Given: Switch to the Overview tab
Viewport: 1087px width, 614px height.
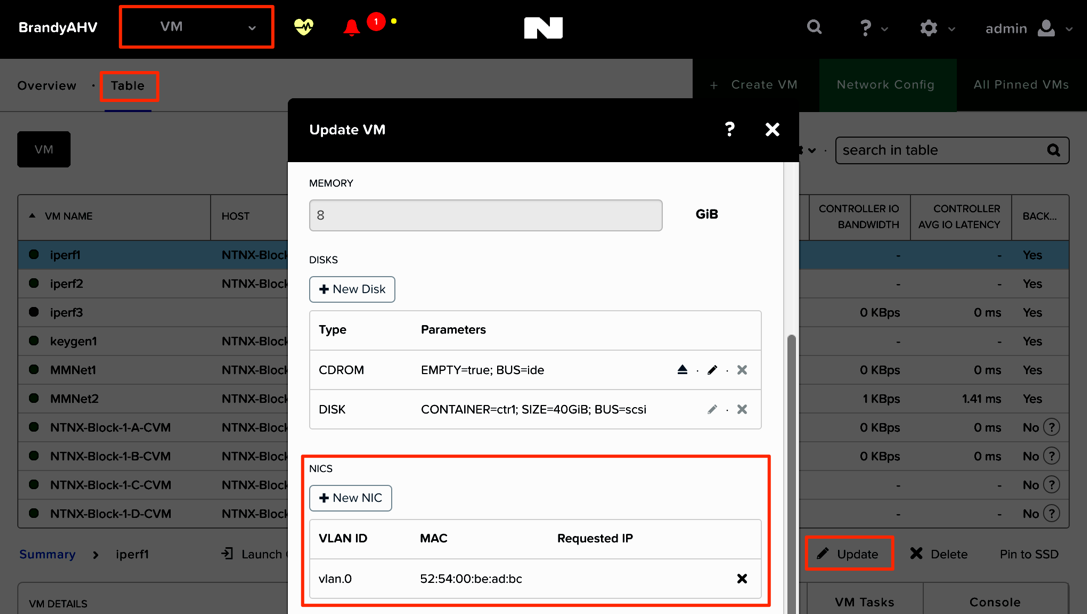Looking at the screenshot, I should tap(47, 85).
